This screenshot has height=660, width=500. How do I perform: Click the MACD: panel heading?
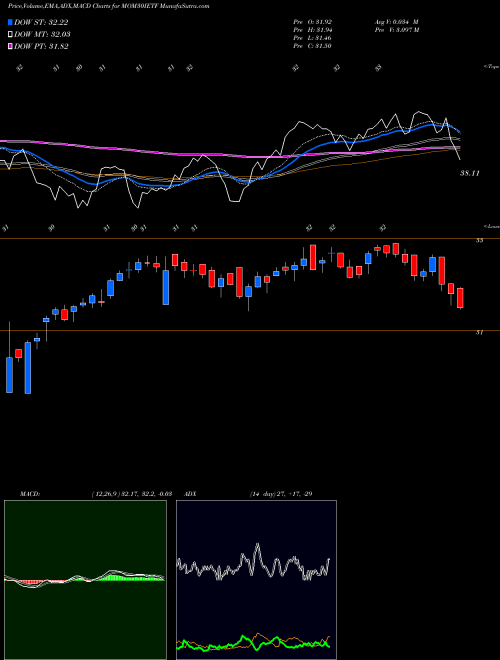(30, 494)
